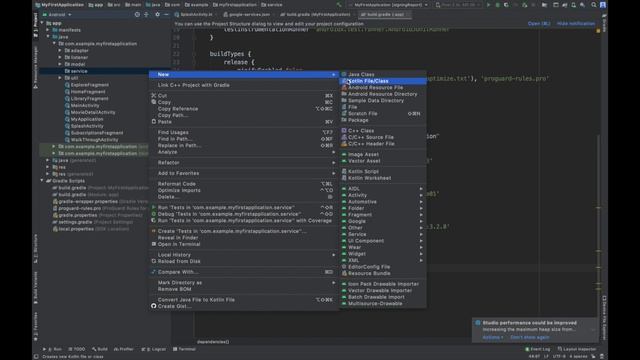Click Reload from Disk entry
640x360 pixels.
[x=243, y=261]
